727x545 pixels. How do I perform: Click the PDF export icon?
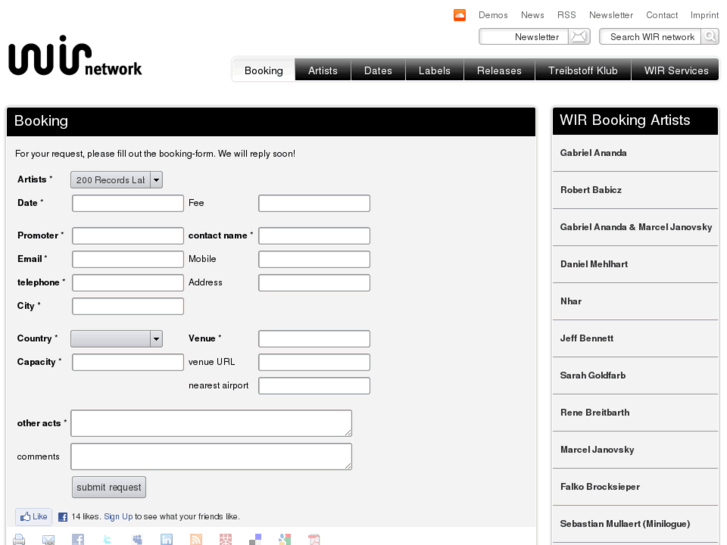click(x=314, y=539)
